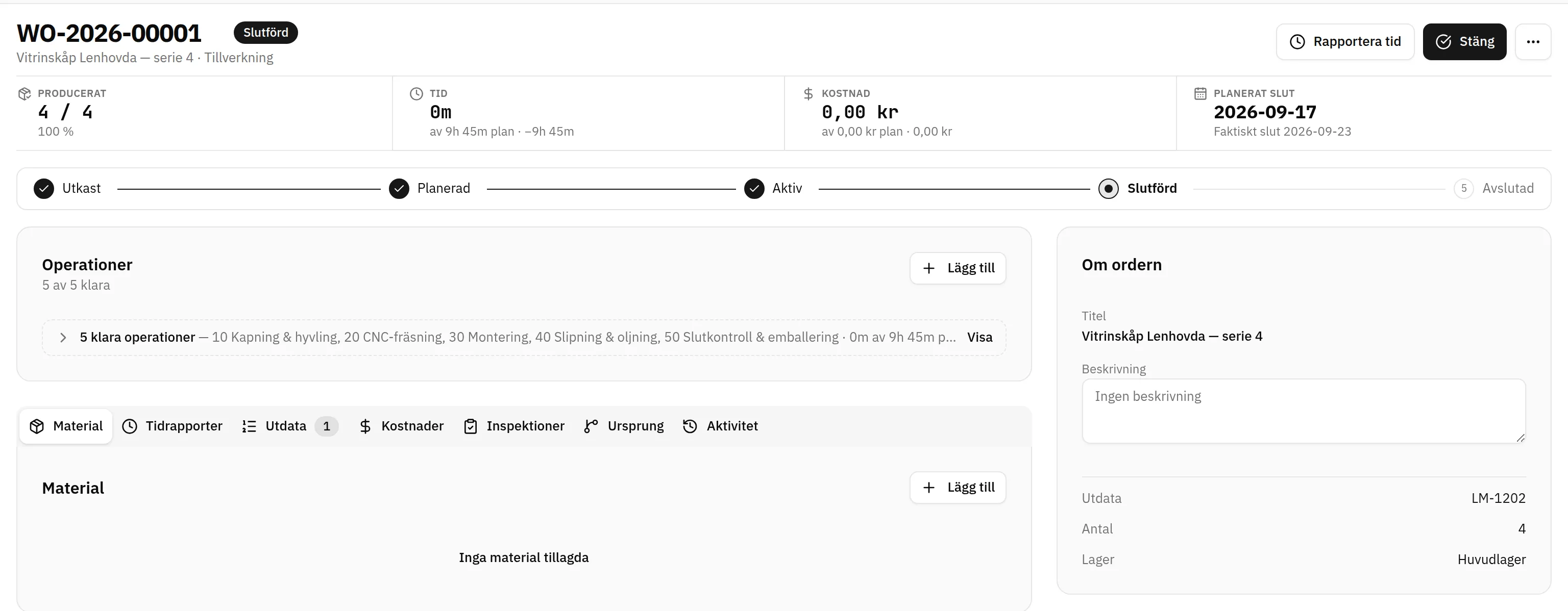This screenshot has height=611, width=1568.
Task: Click the Faktiskt slut 2026-09-23 text
Action: 1282,132
